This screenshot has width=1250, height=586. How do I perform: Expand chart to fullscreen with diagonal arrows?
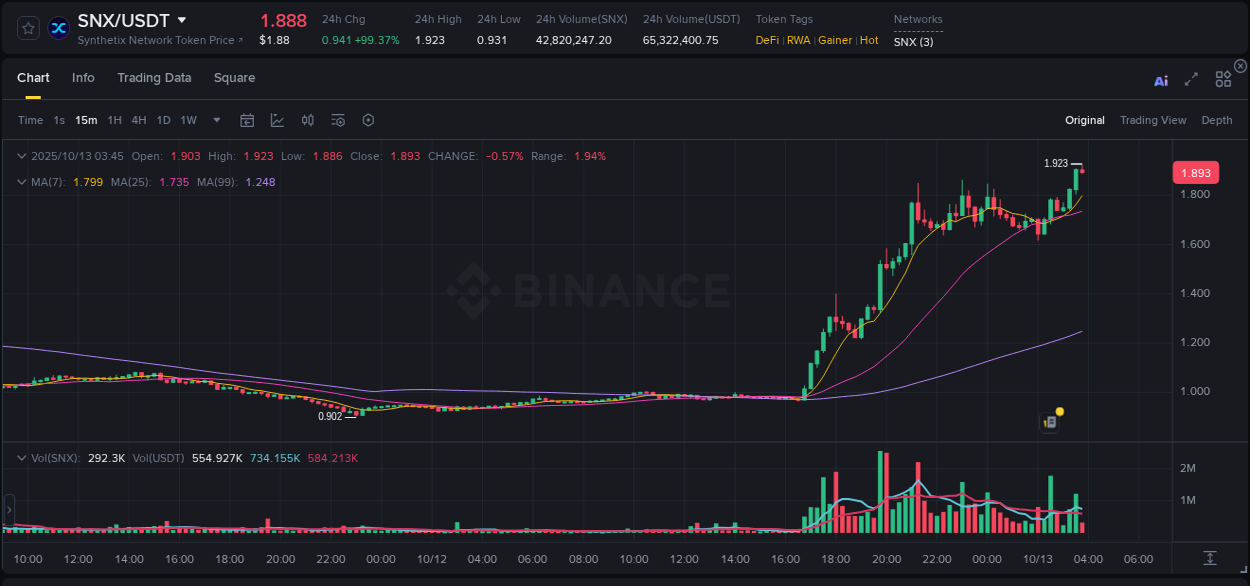click(x=1190, y=79)
